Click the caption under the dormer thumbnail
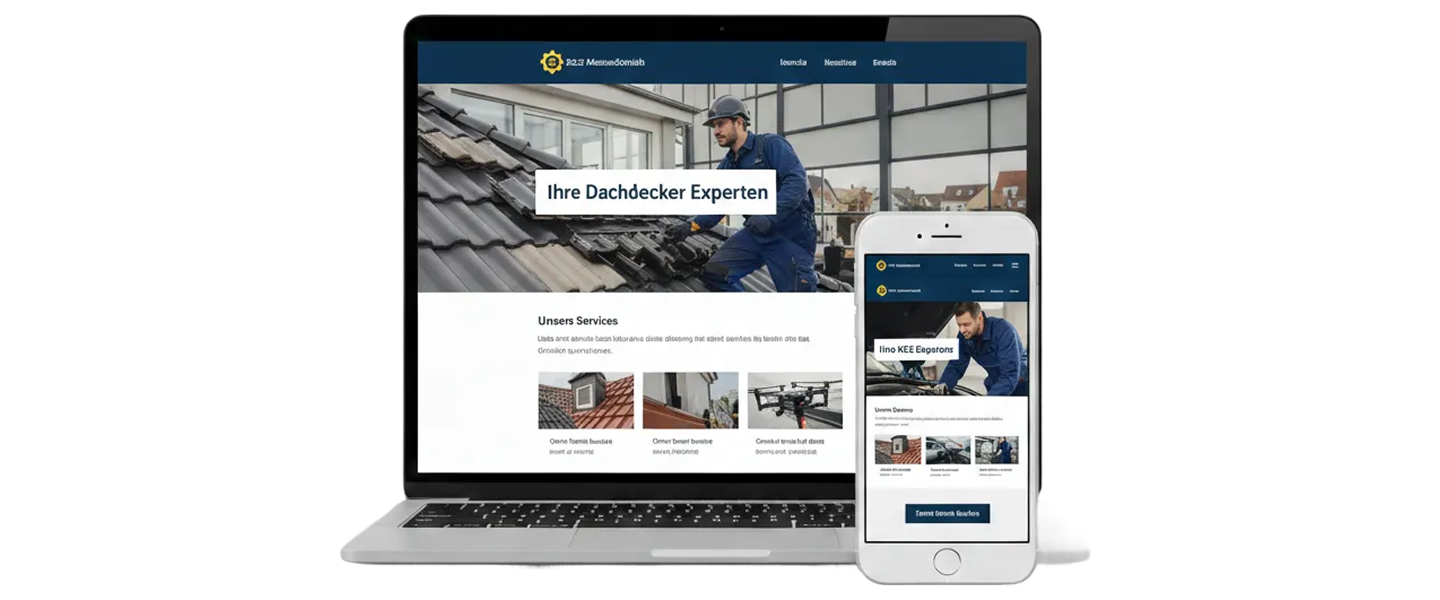The image size is (1440, 600). point(581,441)
